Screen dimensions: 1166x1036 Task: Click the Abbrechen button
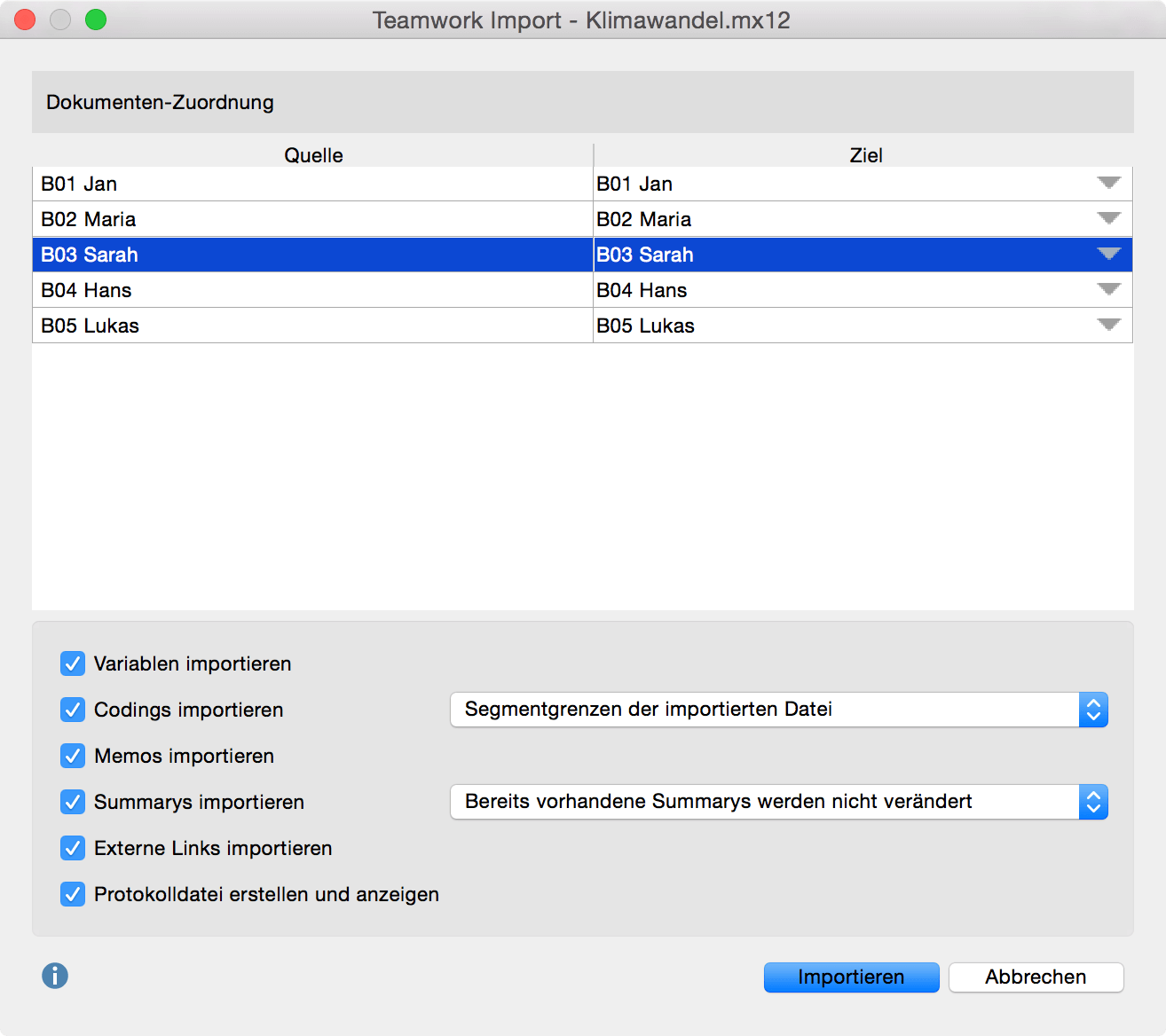(x=1036, y=977)
